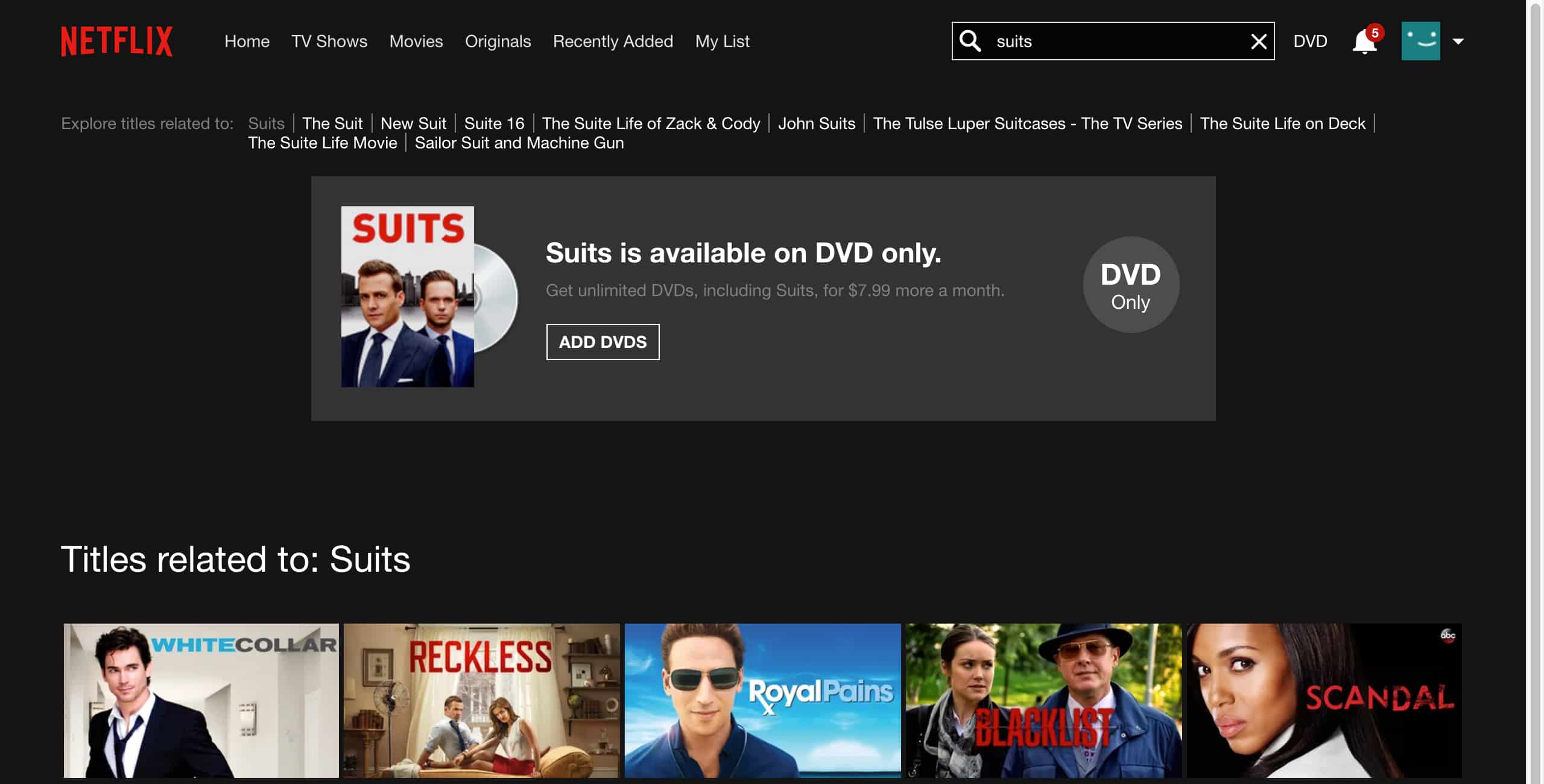Viewport: 1544px width, 784px height.
Task: Open The Tulse Luper Suitcases - The TV Series
Action: (x=1028, y=123)
